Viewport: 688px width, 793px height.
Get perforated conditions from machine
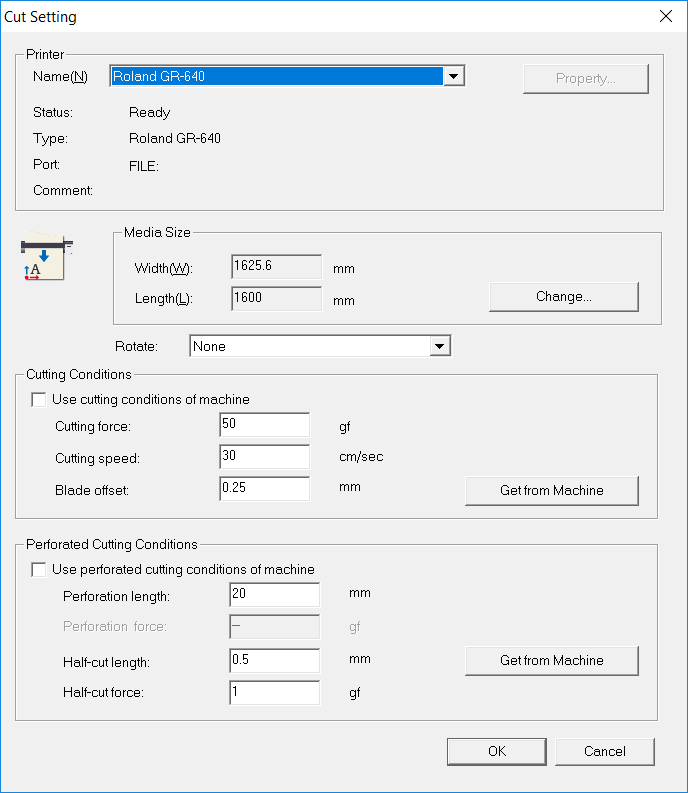pyautogui.click(x=551, y=660)
